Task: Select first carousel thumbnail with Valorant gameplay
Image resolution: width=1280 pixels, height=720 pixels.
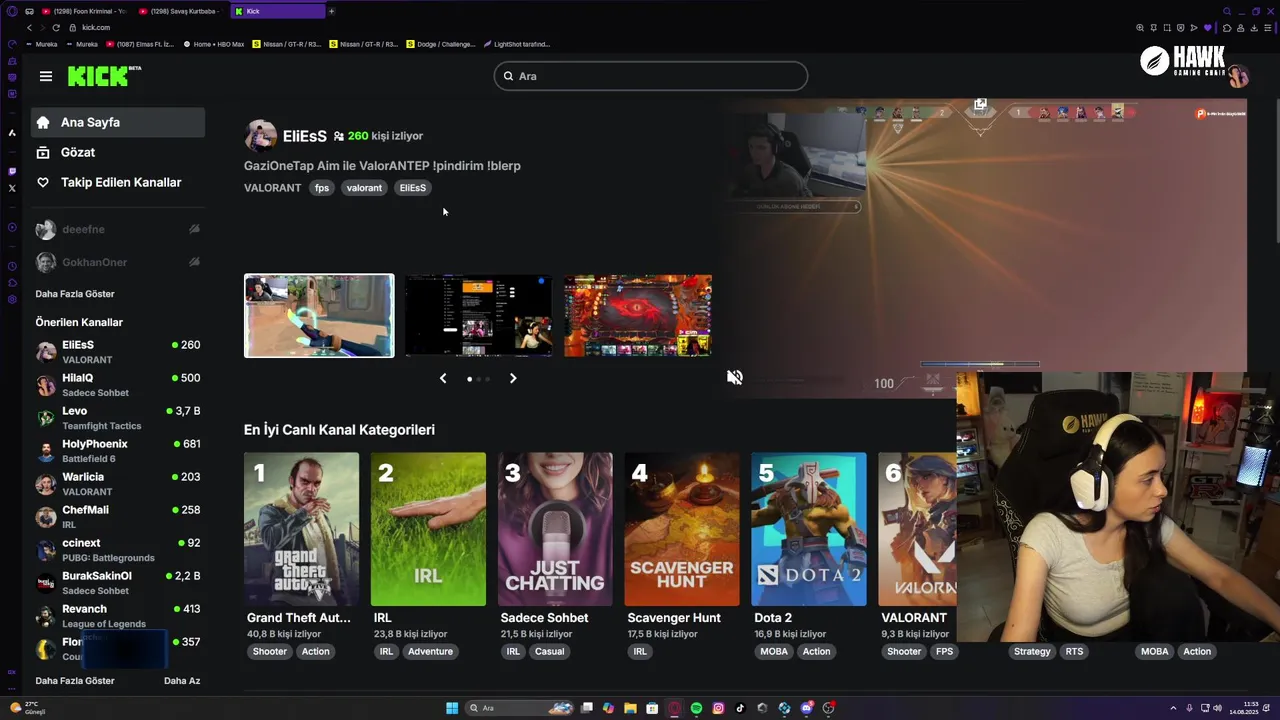Action: tap(319, 315)
